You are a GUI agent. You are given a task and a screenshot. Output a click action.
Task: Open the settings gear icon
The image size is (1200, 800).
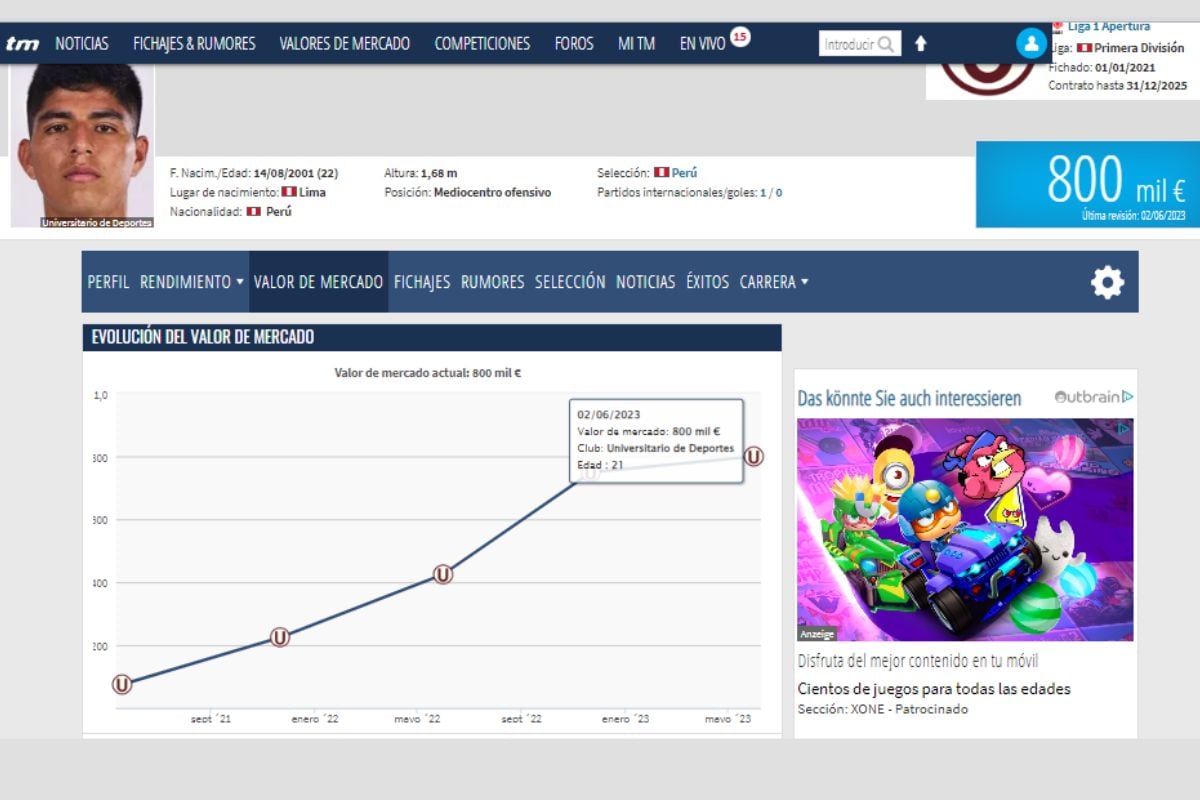pyautogui.click(x=1107, y=283)
